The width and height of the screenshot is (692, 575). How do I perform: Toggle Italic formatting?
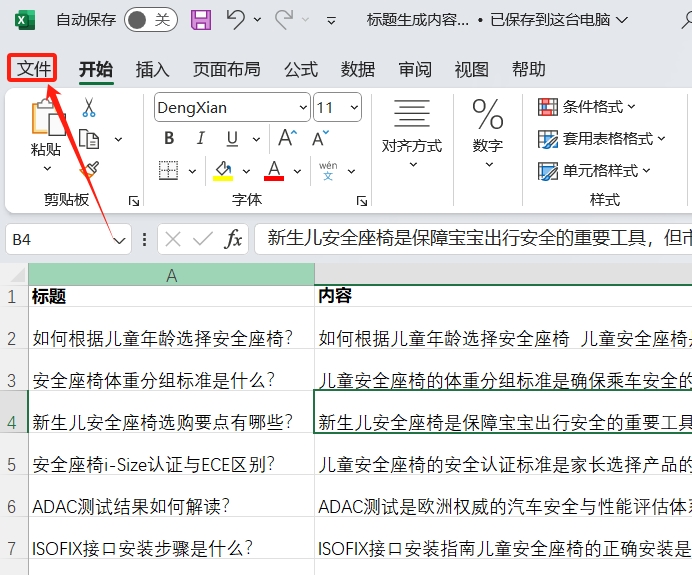[200, 139]
